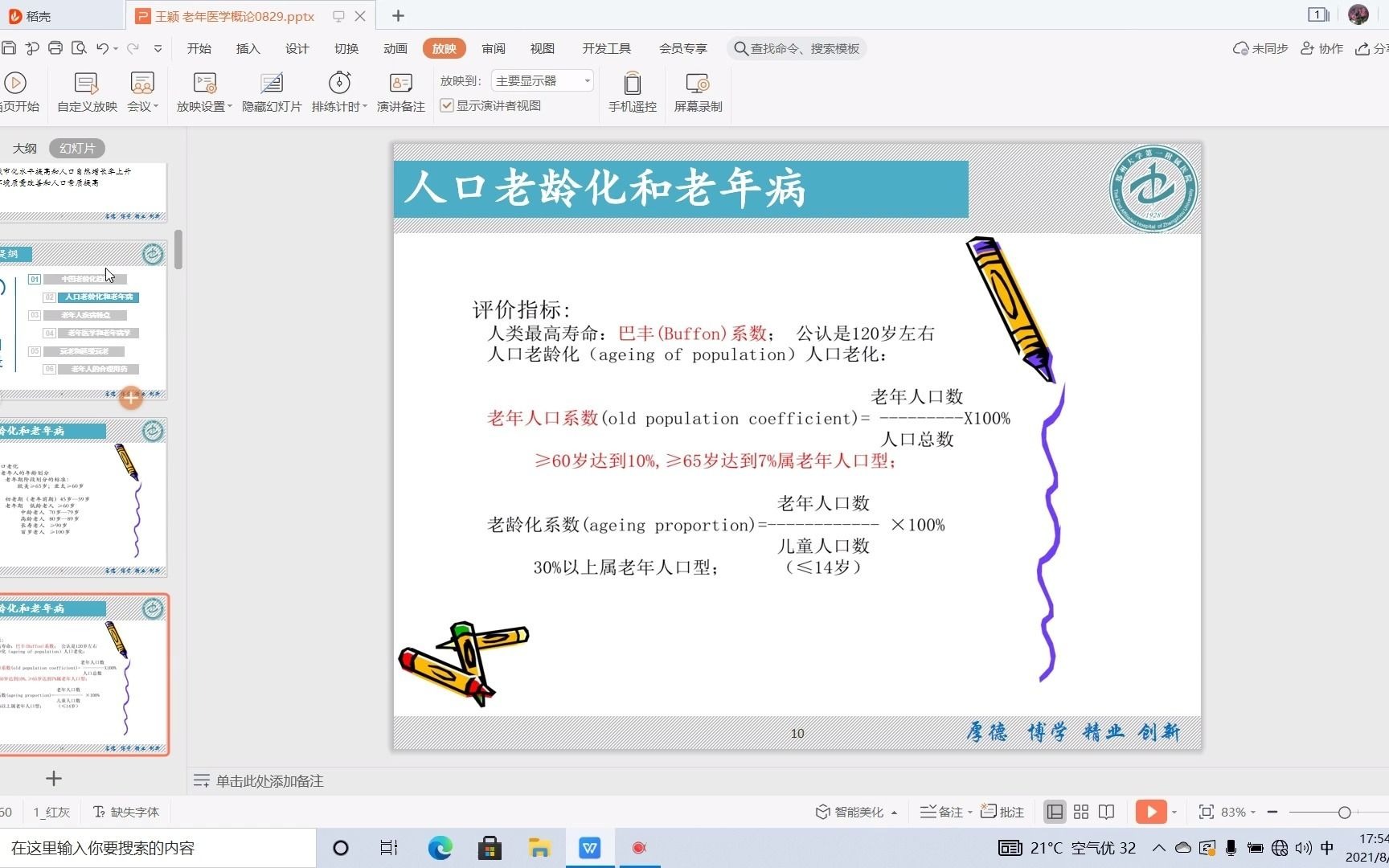Select the outline slide thumbnail
1389x868 pixels.
(x=83, y=320)
